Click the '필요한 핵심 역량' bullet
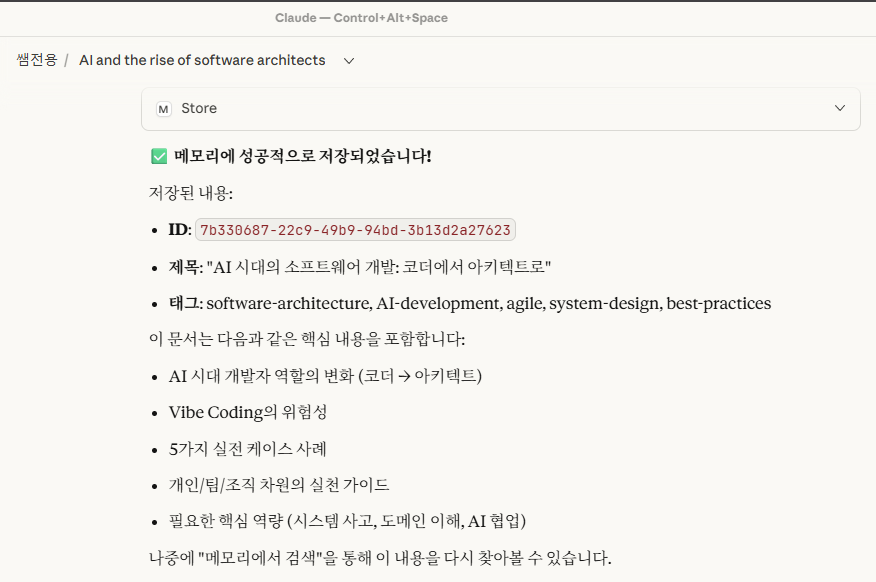 click(347, 521)
